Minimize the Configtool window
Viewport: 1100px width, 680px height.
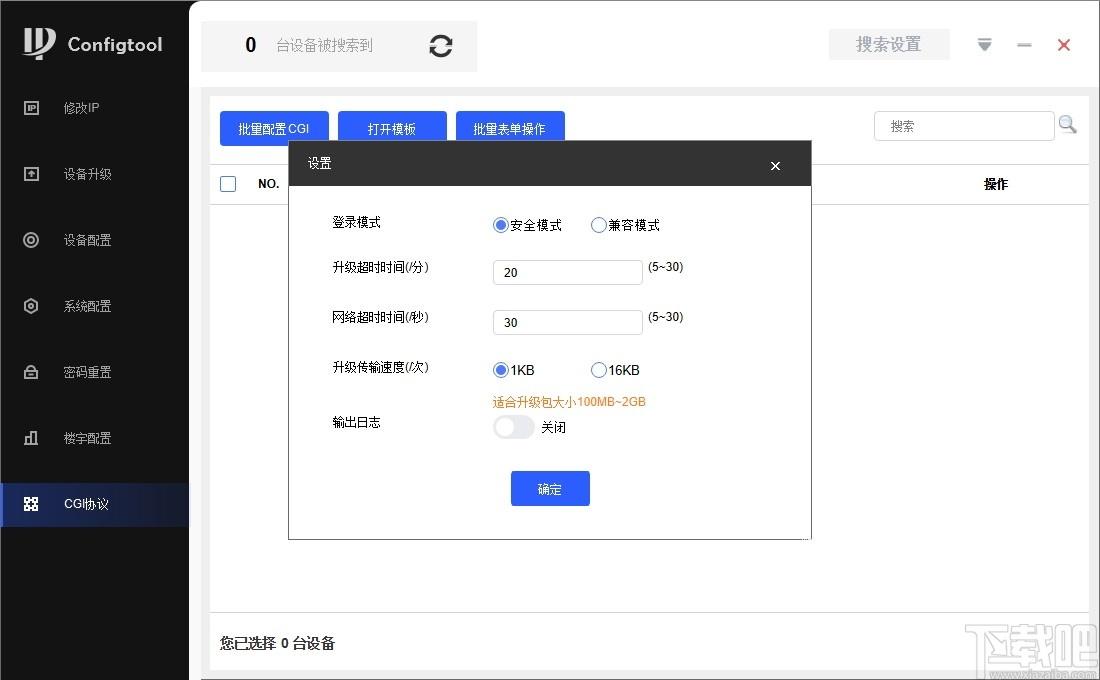1024,45
